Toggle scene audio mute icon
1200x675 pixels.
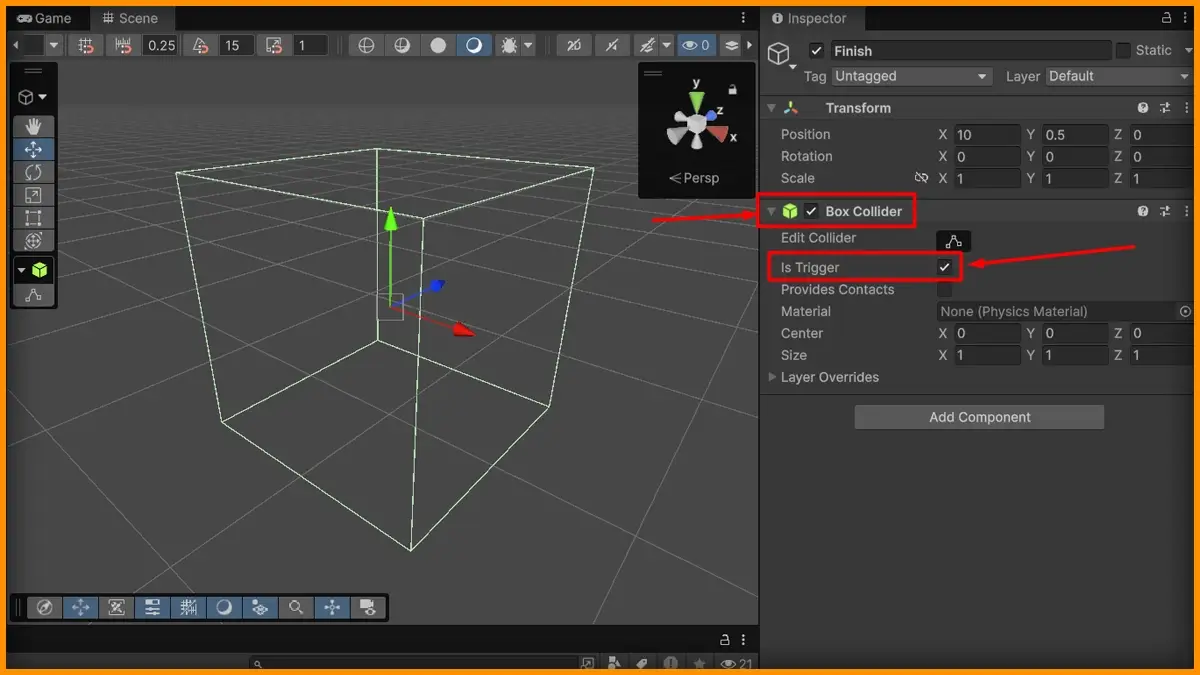point(612,45)
